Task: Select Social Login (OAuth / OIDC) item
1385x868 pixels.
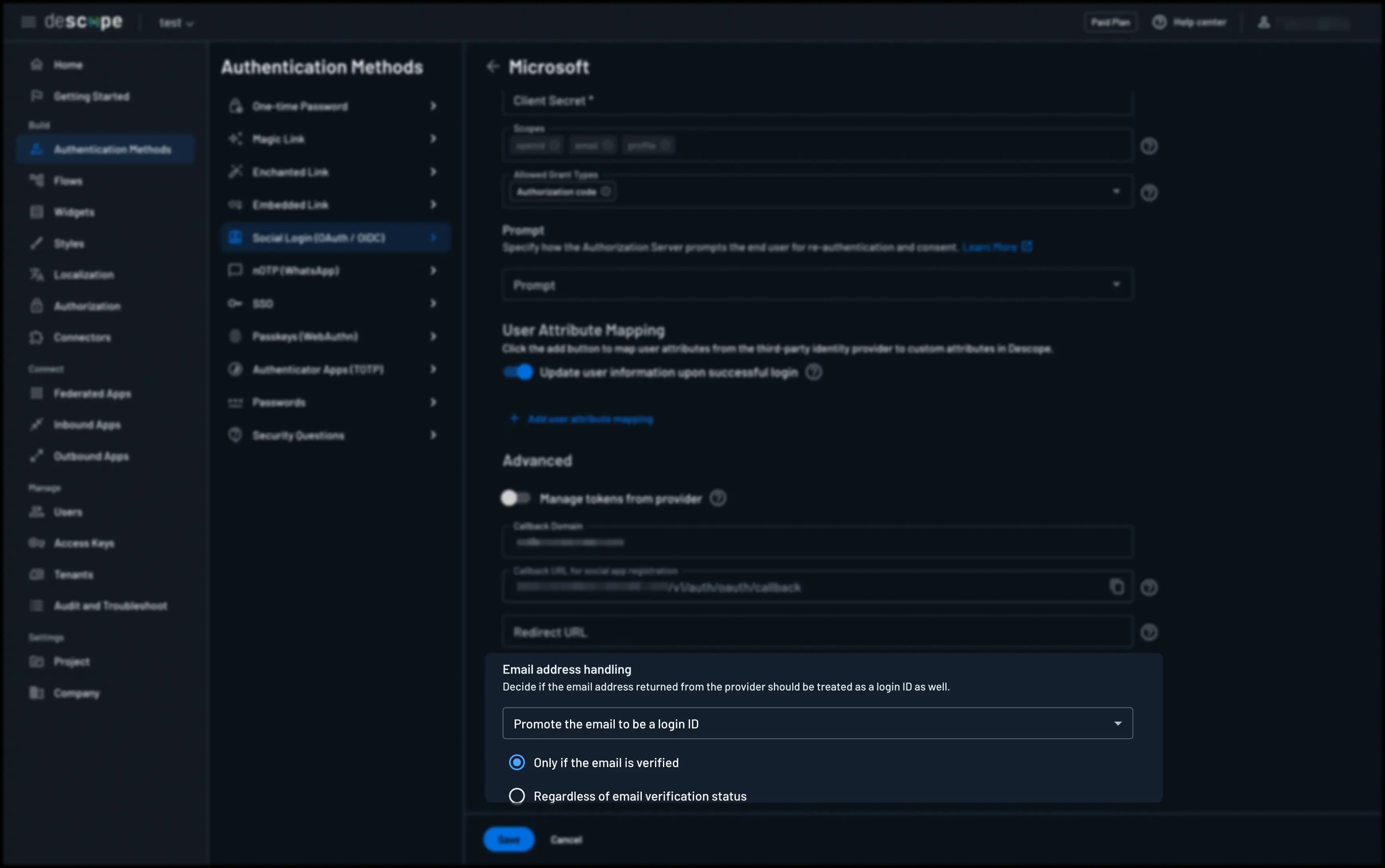Action: [335, 237]
